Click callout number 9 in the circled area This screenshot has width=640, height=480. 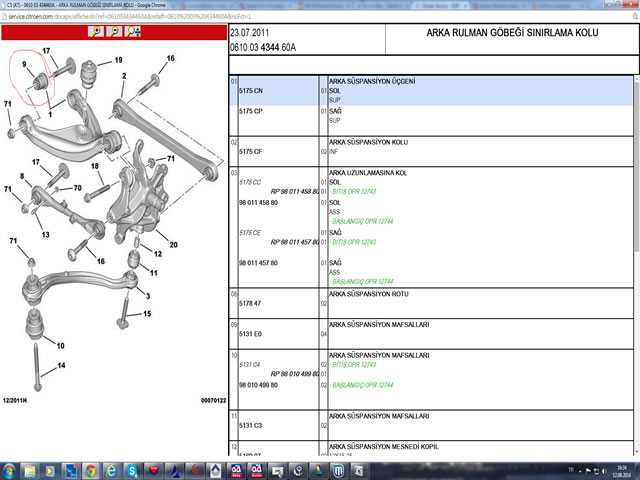(x=24, y=64)
